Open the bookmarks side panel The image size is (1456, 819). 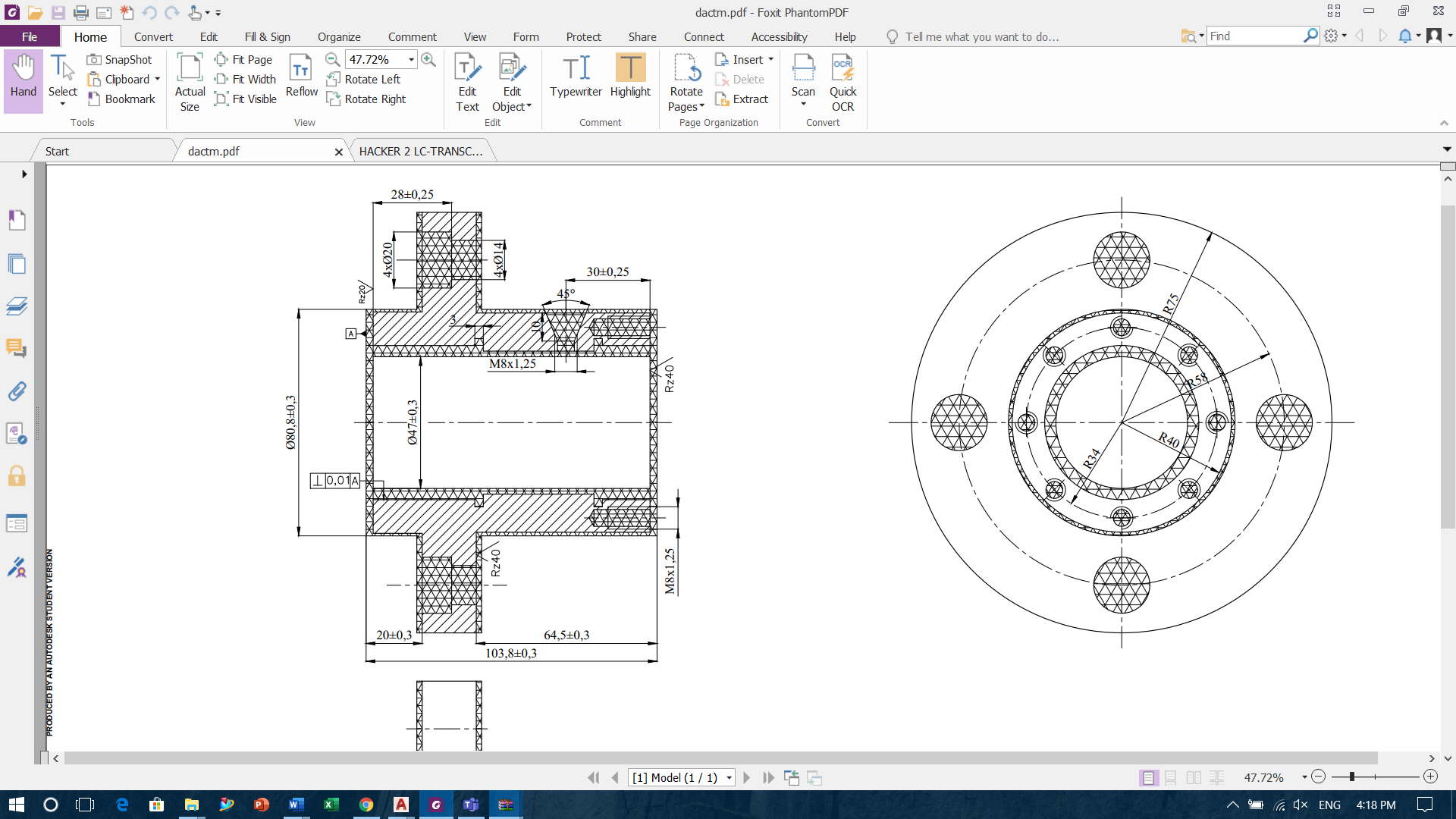click(17, 220)
